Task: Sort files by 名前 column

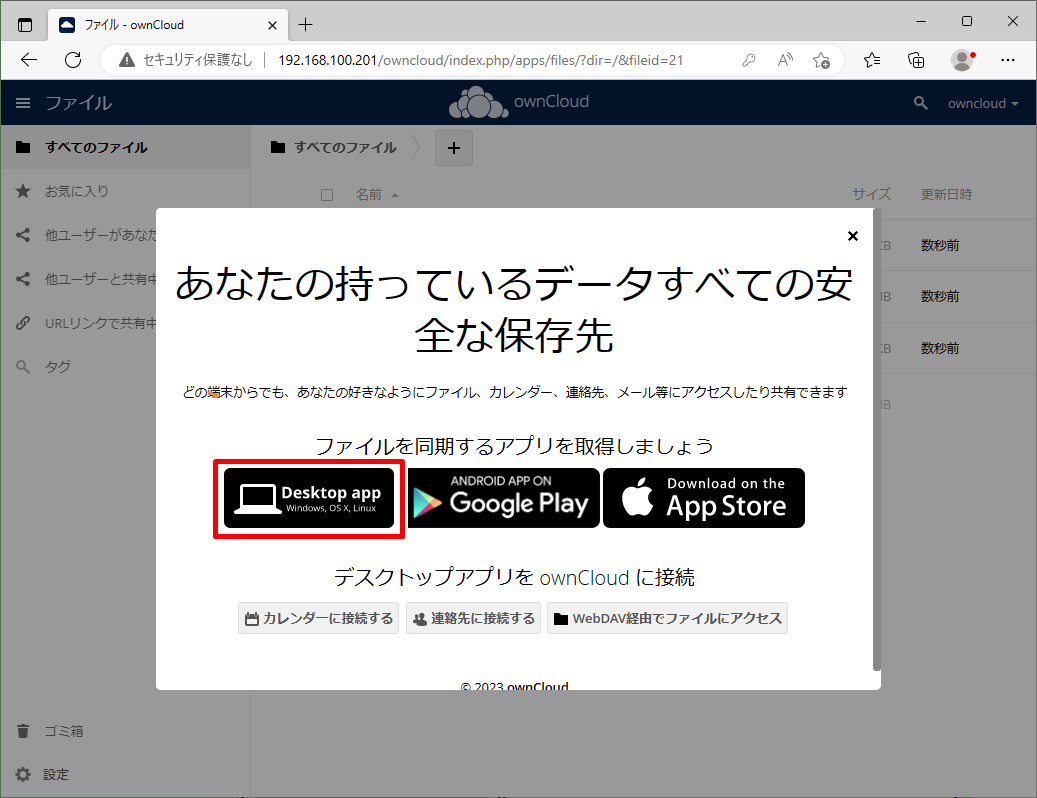Action: tap(376, 194)
